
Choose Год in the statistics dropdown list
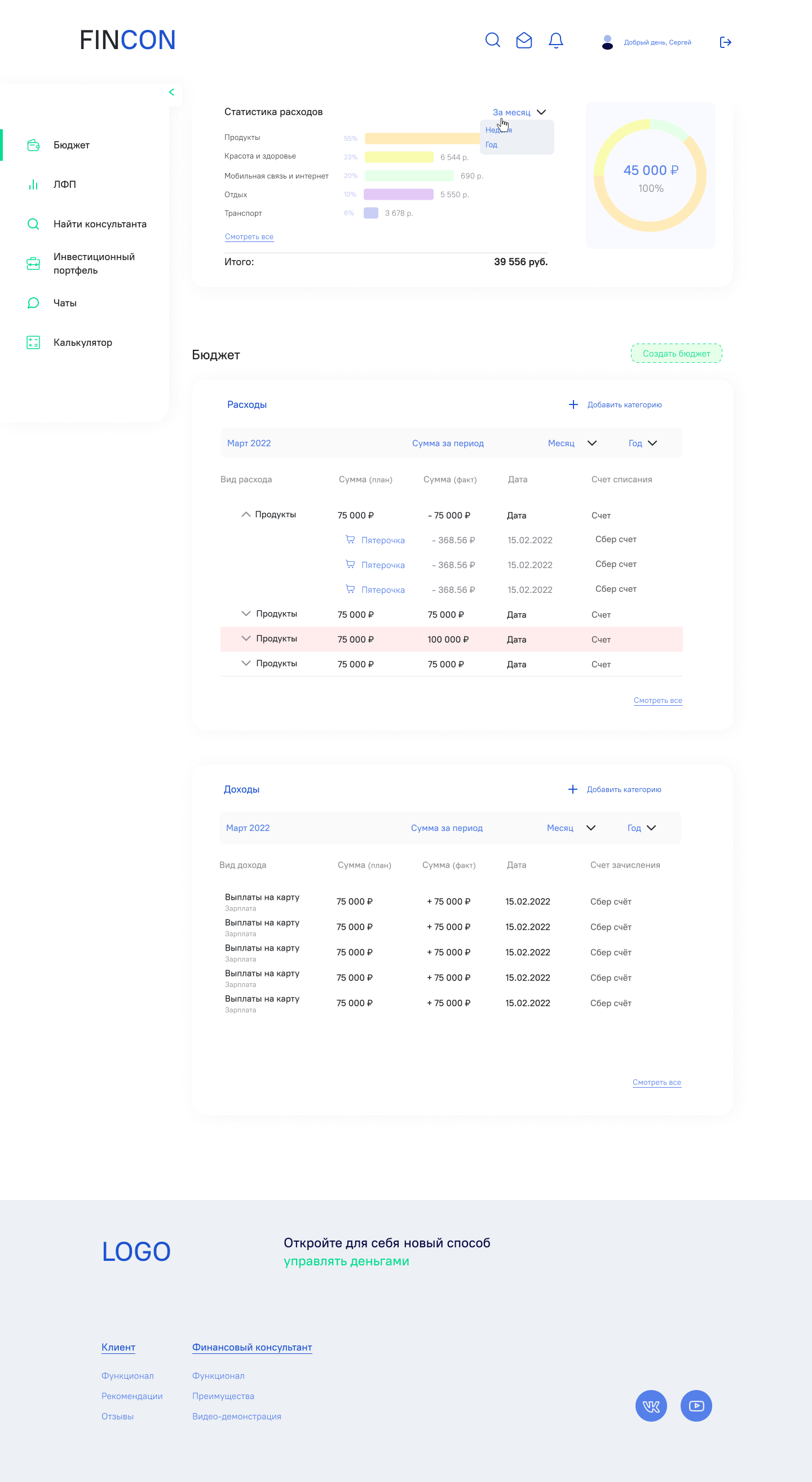pyautogui.click(x=491, y=144)
